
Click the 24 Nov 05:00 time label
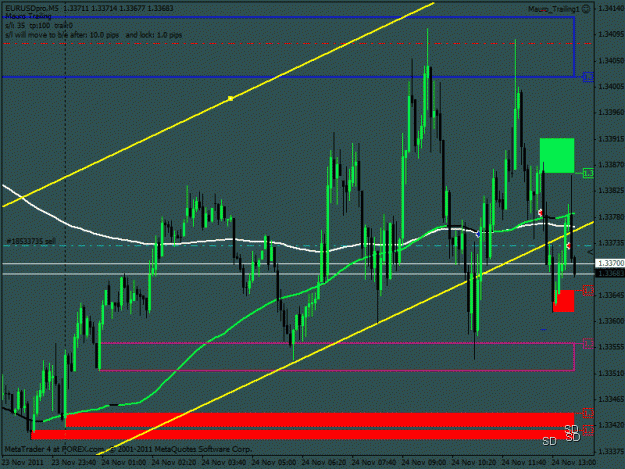[274, 462]
